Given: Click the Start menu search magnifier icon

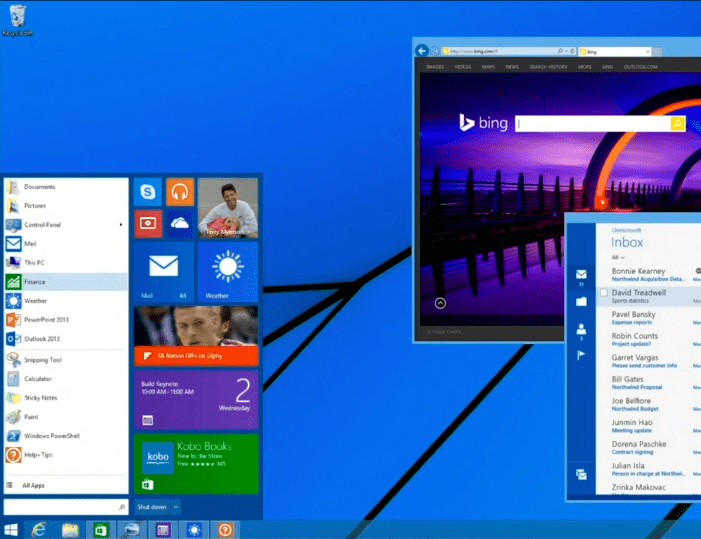Looking at the screenshot, I should [122, 507].
